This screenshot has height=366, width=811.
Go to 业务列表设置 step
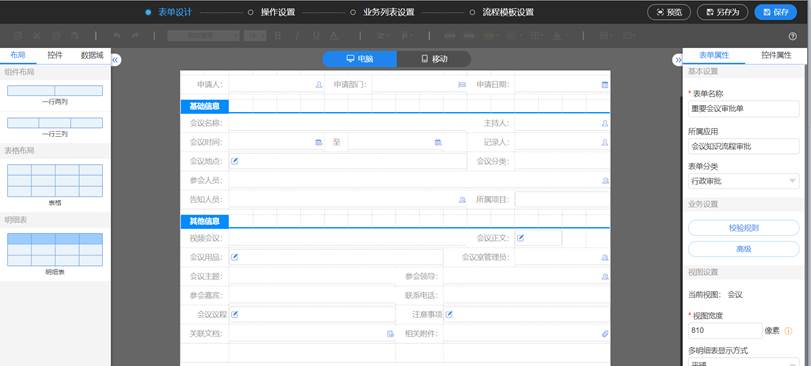click(x=388, y=12)
